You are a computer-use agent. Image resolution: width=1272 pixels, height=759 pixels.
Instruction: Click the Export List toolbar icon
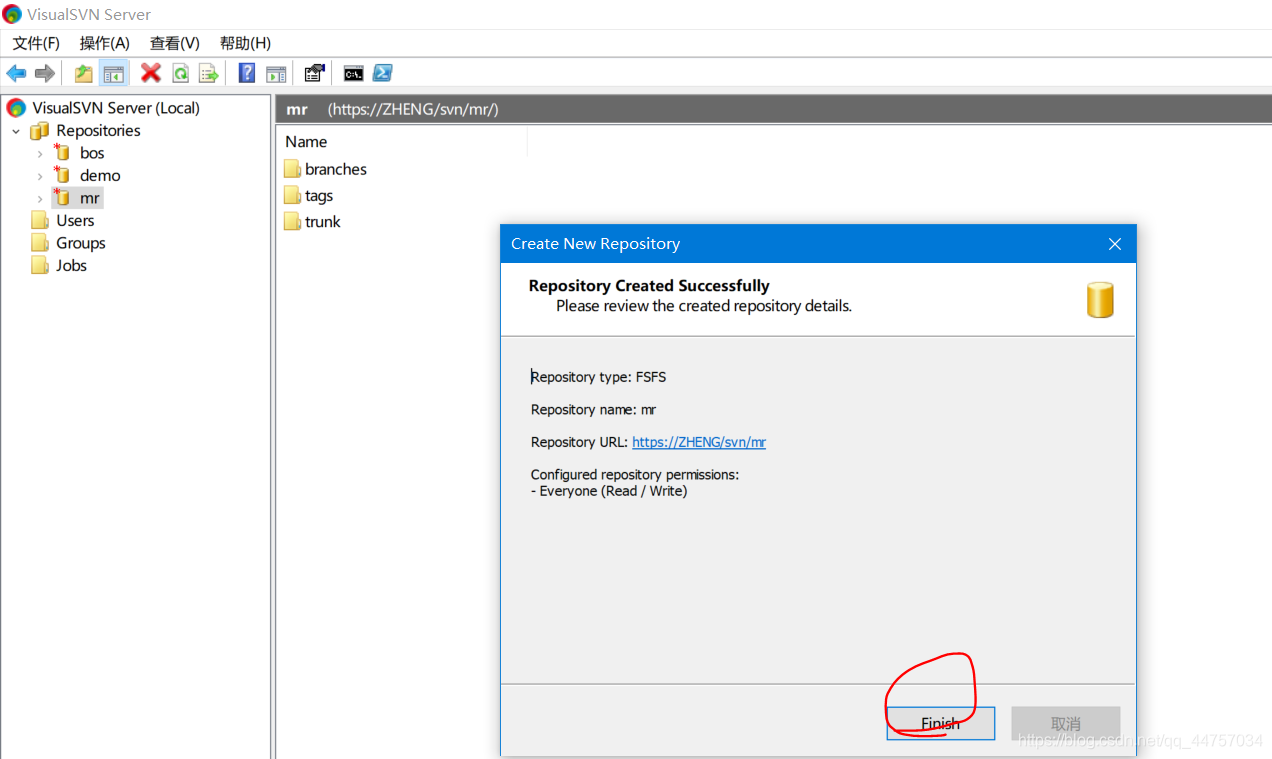(x=208, y=73)
